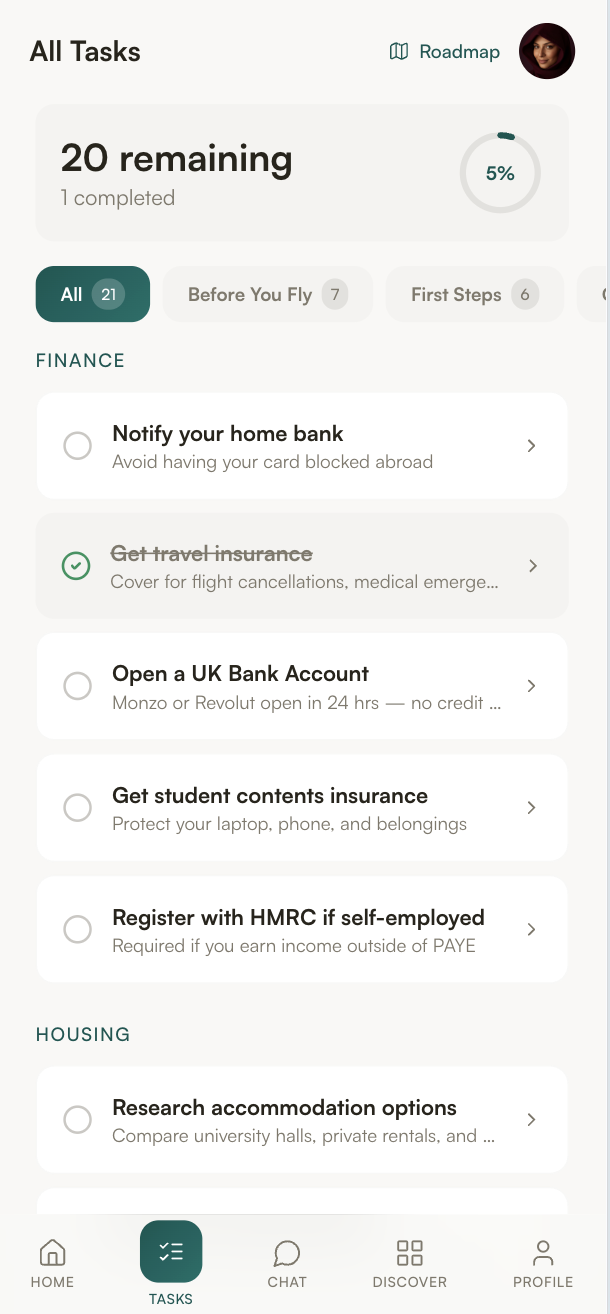This screenshot has height=1314, width=610.
Task: Expand "Notify your home bank" chevron
Action: (532, 446)
